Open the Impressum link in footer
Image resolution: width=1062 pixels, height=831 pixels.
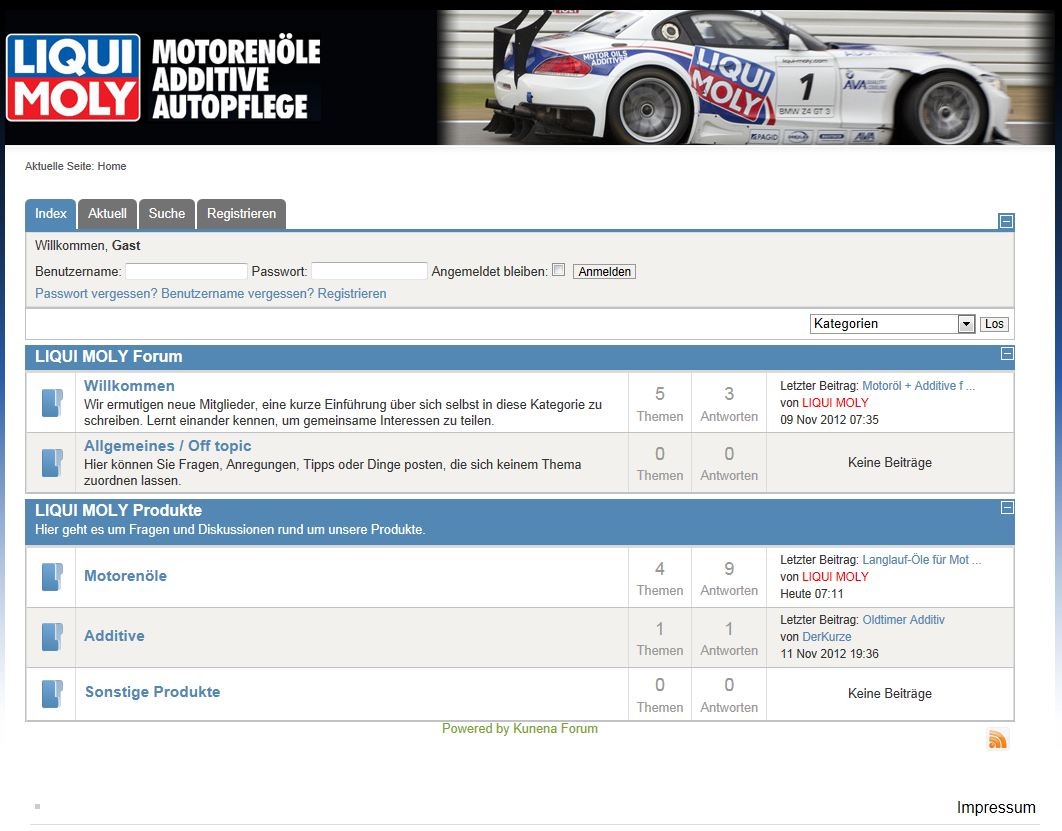pyautogui.click(x=995, y=808)
